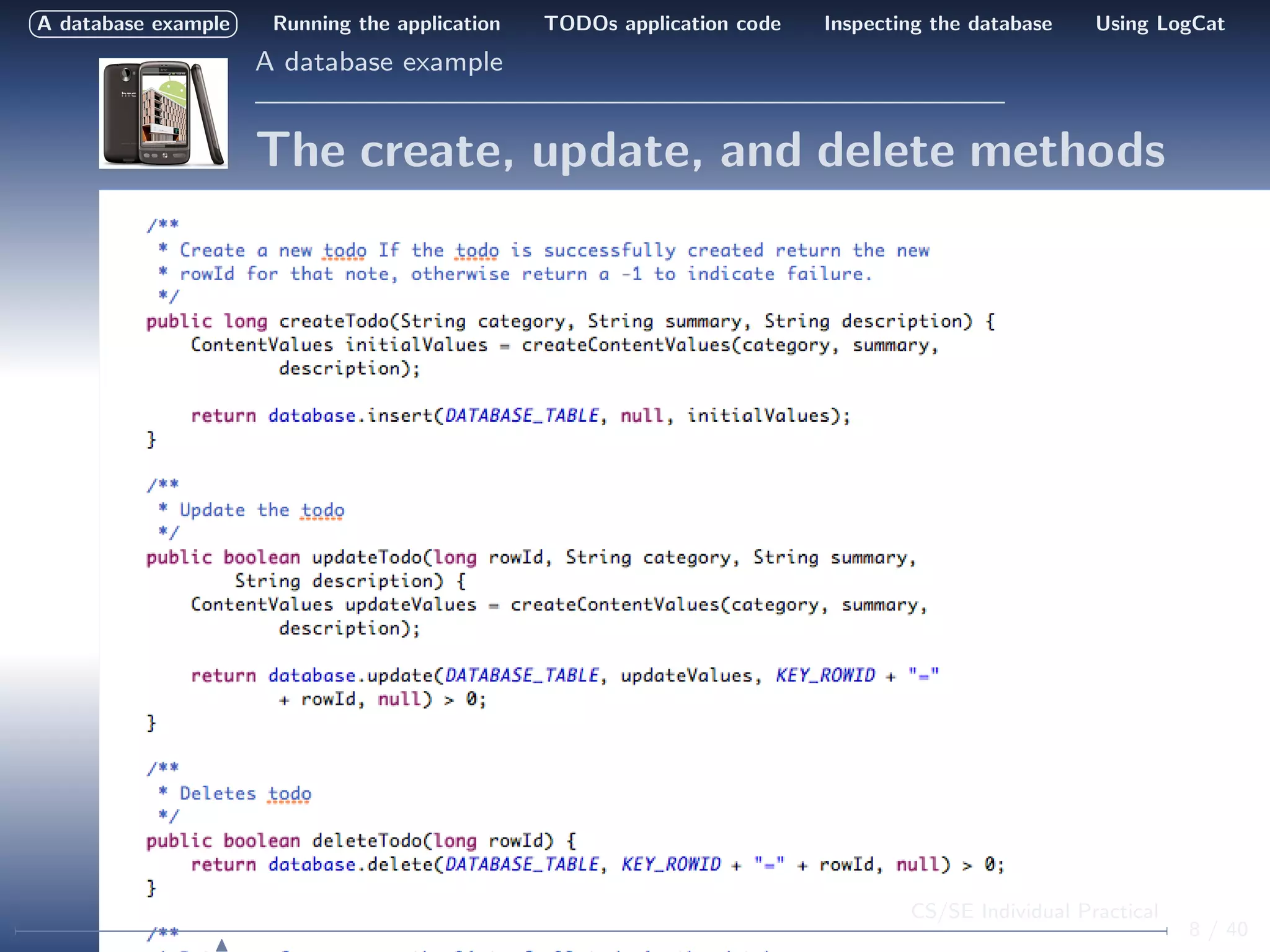The image size is (1270, 952).
Task: Click 'ContentValues initialValues' code line
Action: pyautogui.click(x=565, y=345)
